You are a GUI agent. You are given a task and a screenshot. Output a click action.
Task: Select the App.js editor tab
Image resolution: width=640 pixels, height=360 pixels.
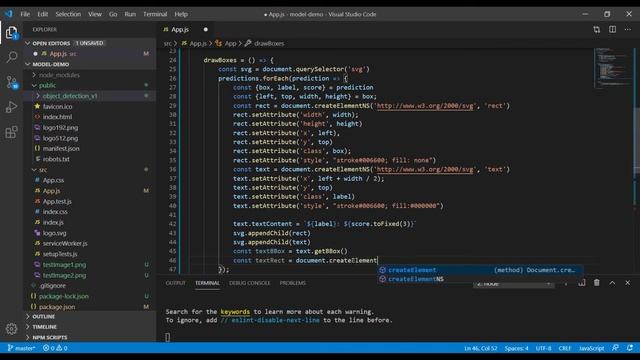pos(180,29)
